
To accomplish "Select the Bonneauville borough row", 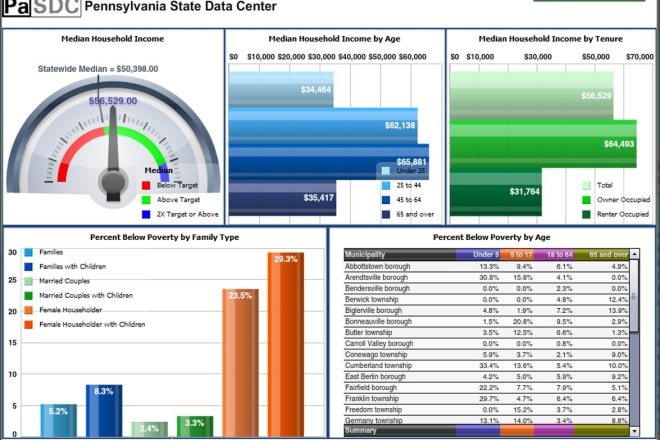I will 487,321.
